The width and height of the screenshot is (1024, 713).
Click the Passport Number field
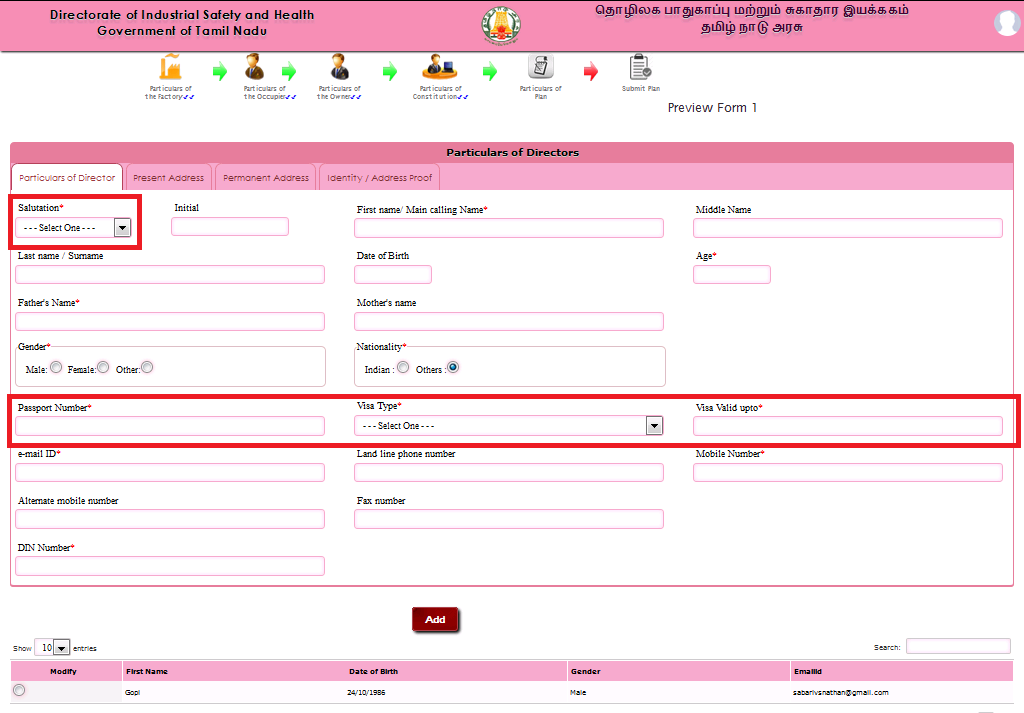(x=170, y=426)
